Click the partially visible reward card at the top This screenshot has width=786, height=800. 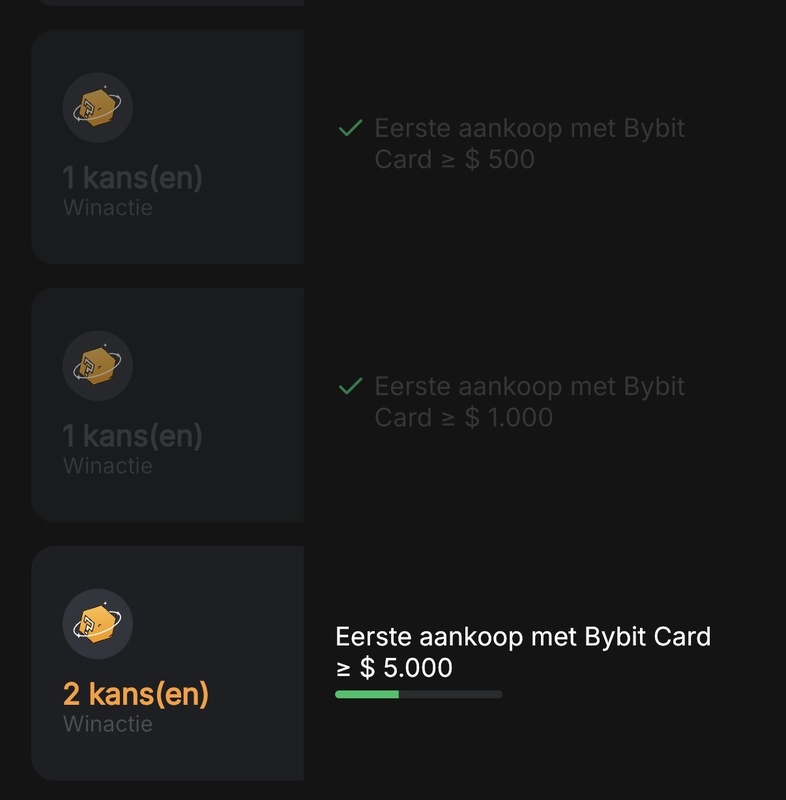pos(167,3)
